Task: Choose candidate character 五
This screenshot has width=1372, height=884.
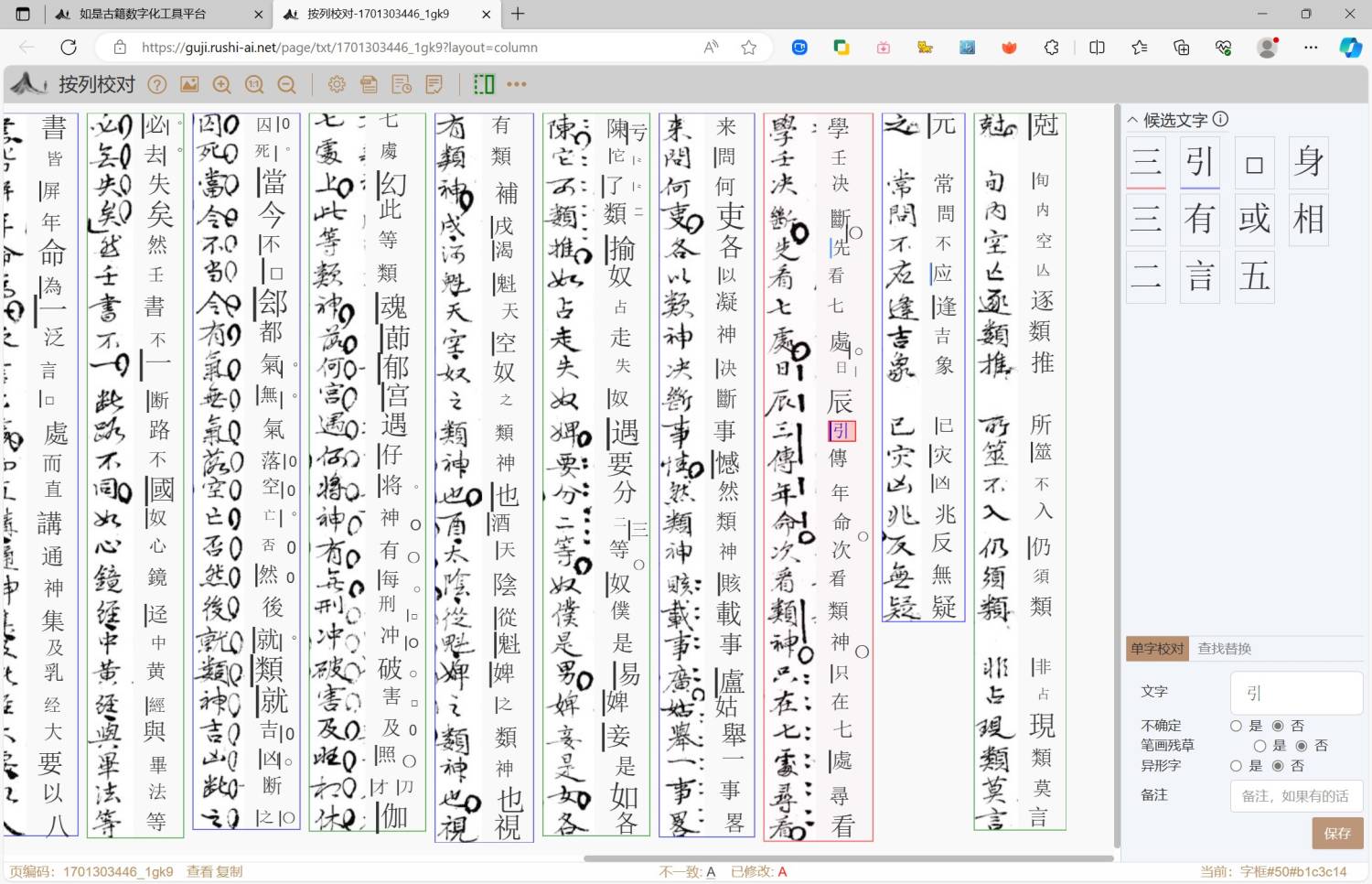Action: pos(1255,276)
